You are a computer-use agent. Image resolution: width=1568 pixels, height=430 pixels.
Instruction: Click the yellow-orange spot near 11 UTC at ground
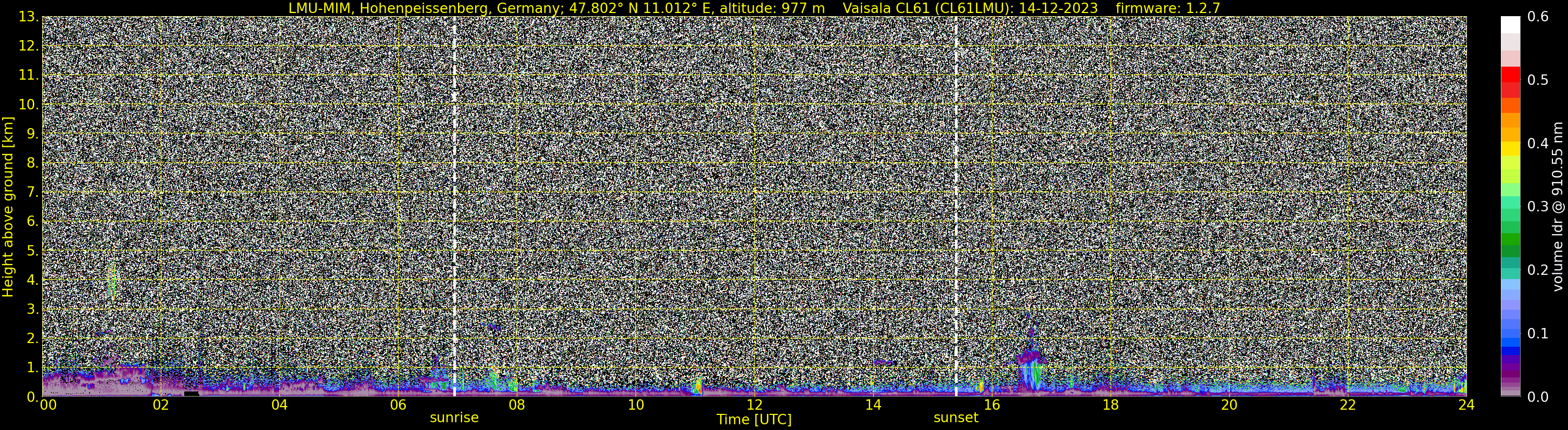point(698,386)
